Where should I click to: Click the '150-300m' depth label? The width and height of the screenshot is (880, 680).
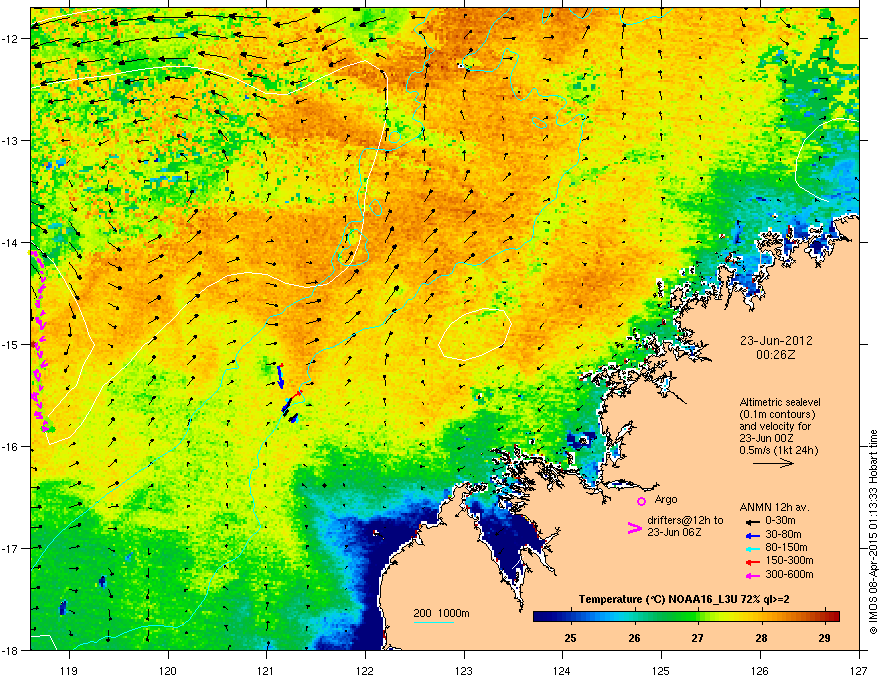(789, 560)
